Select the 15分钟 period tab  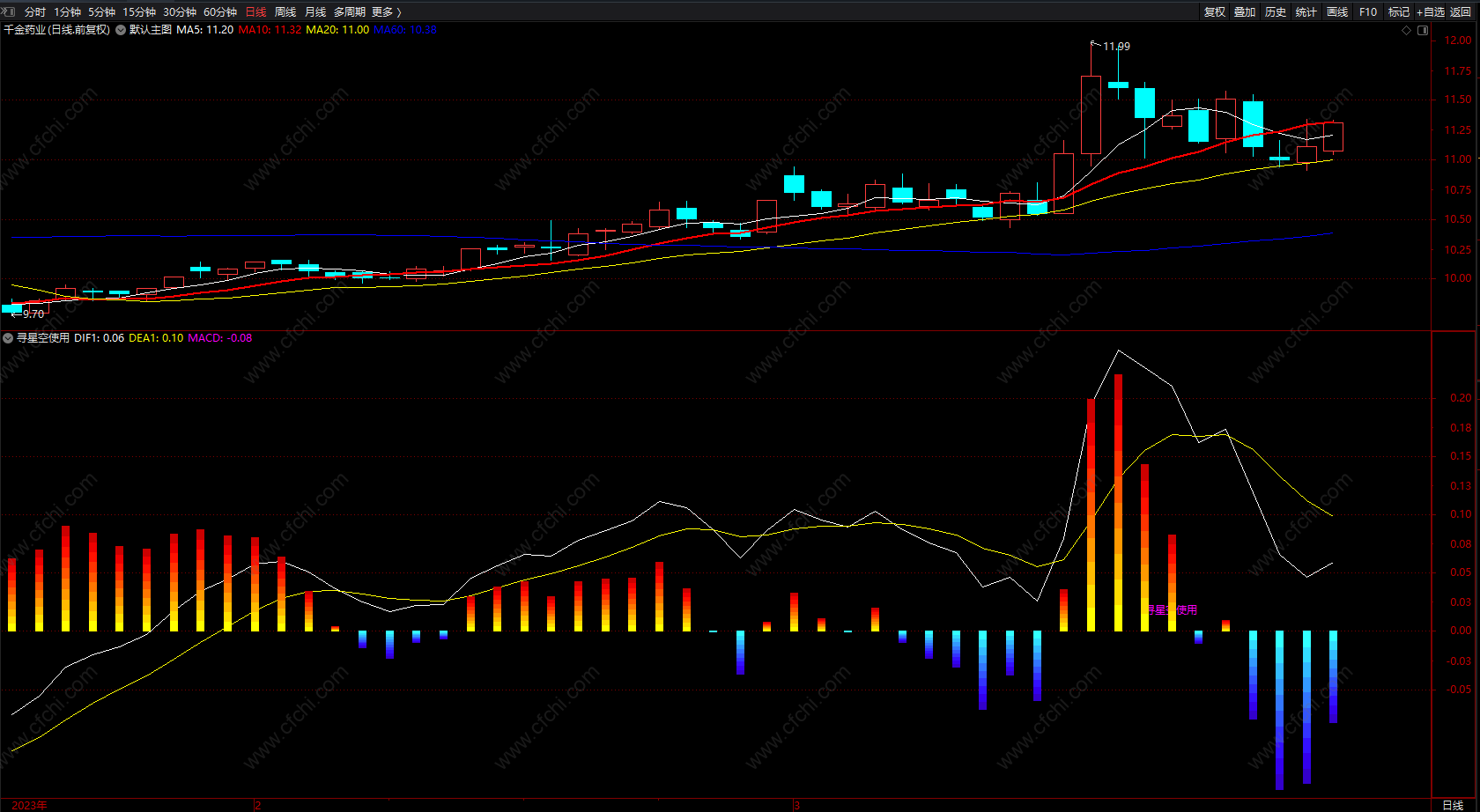pos(139,11)
